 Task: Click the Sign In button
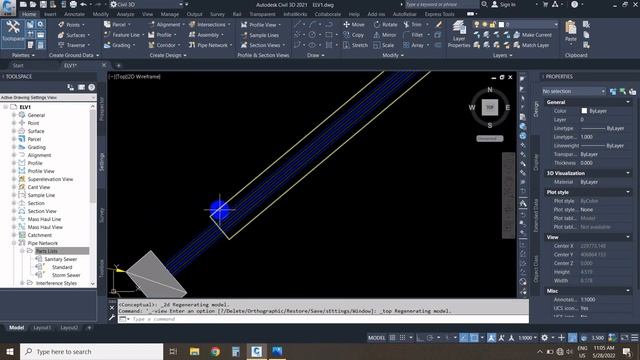(503, 4)
